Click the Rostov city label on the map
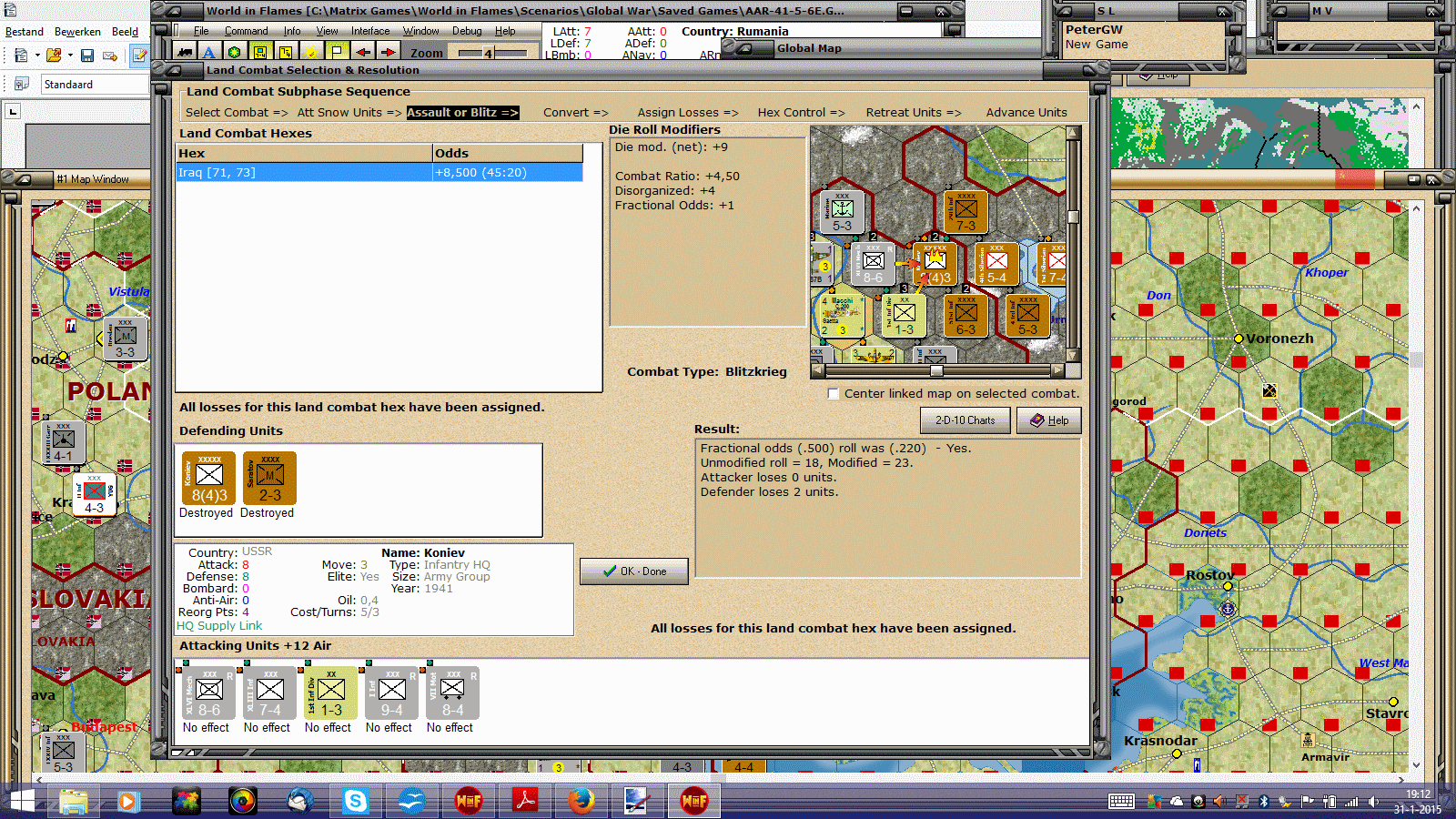Screen dimensions: 1456x819 [x=1210, y=575]
